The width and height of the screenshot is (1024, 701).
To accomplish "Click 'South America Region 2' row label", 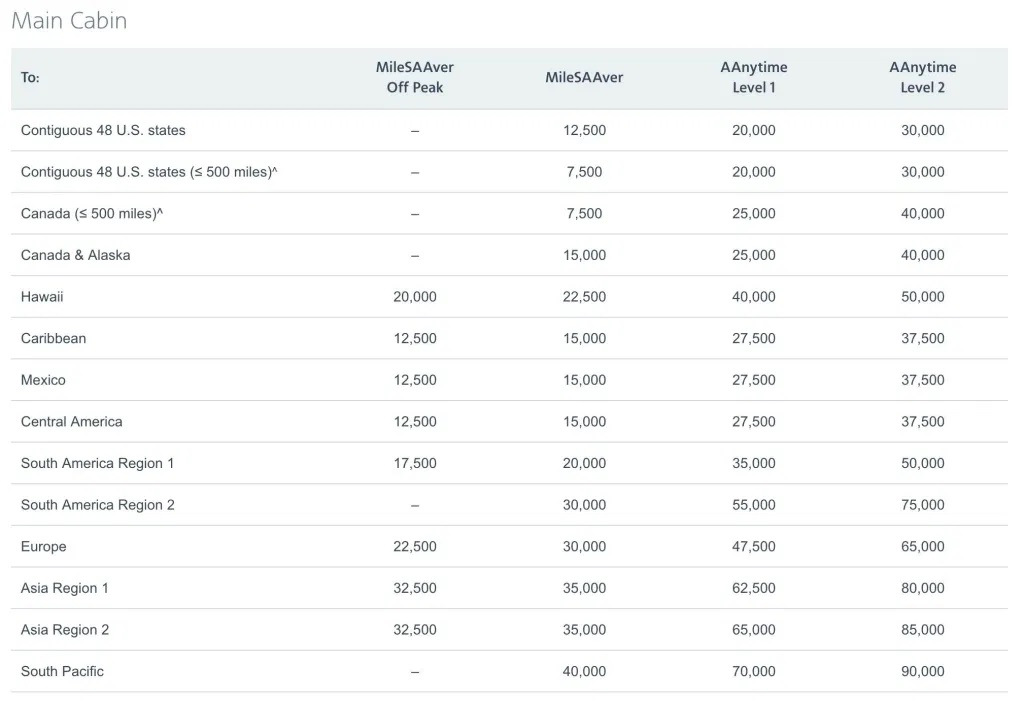I will [x=97, y=505].
